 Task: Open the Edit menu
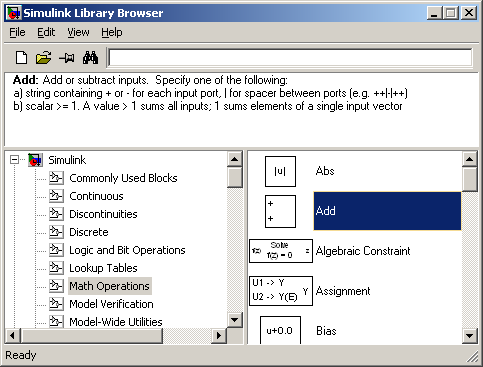pyautogui.click(x=46, y=32)
